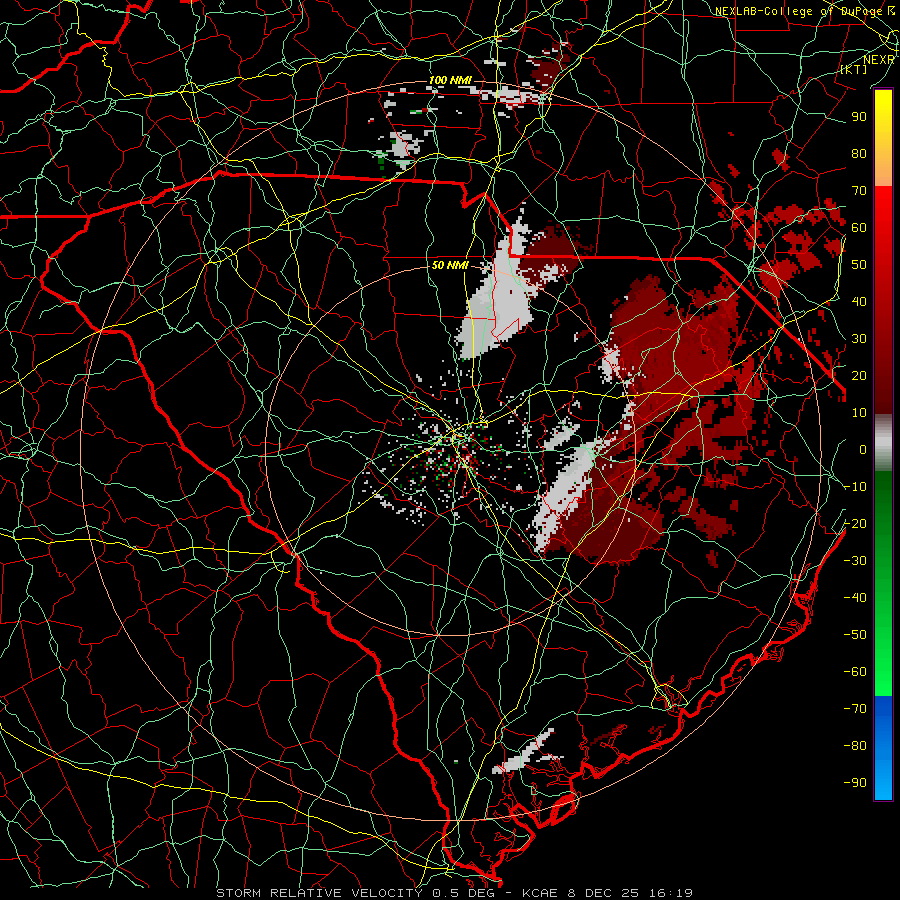Click the 30 value on velocity scale
The image size is (900, 900).
[x=859, y=339]
